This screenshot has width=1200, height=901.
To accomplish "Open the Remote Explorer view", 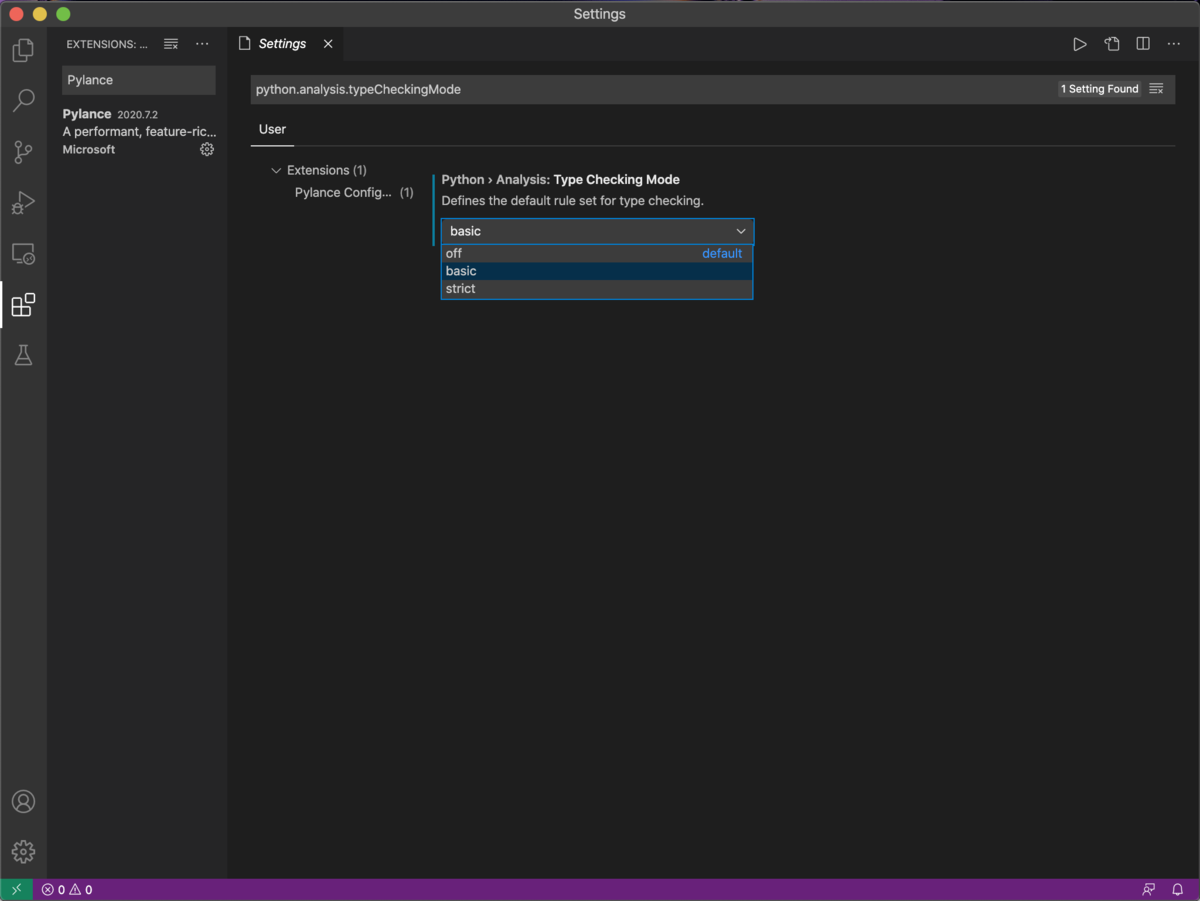I will pyautogui.click(x=23, y=253).
